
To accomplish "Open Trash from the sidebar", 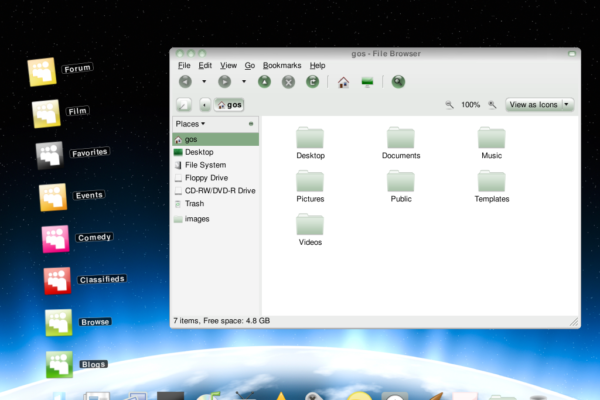I will coord(216,204).
